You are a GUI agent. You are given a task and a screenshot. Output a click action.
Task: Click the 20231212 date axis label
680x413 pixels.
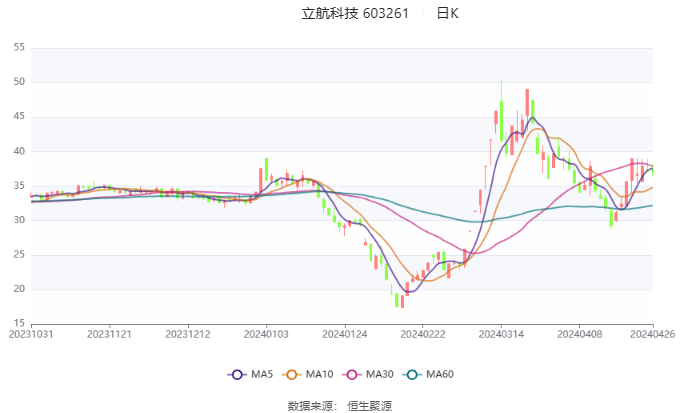tap(188, 334)
